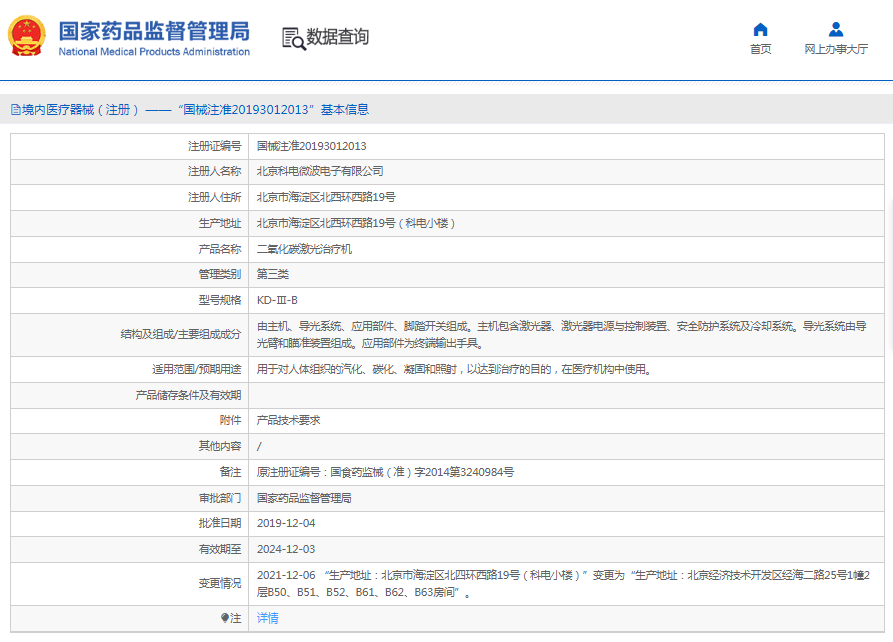Click the 数据查询 heading label

point(338,37)
